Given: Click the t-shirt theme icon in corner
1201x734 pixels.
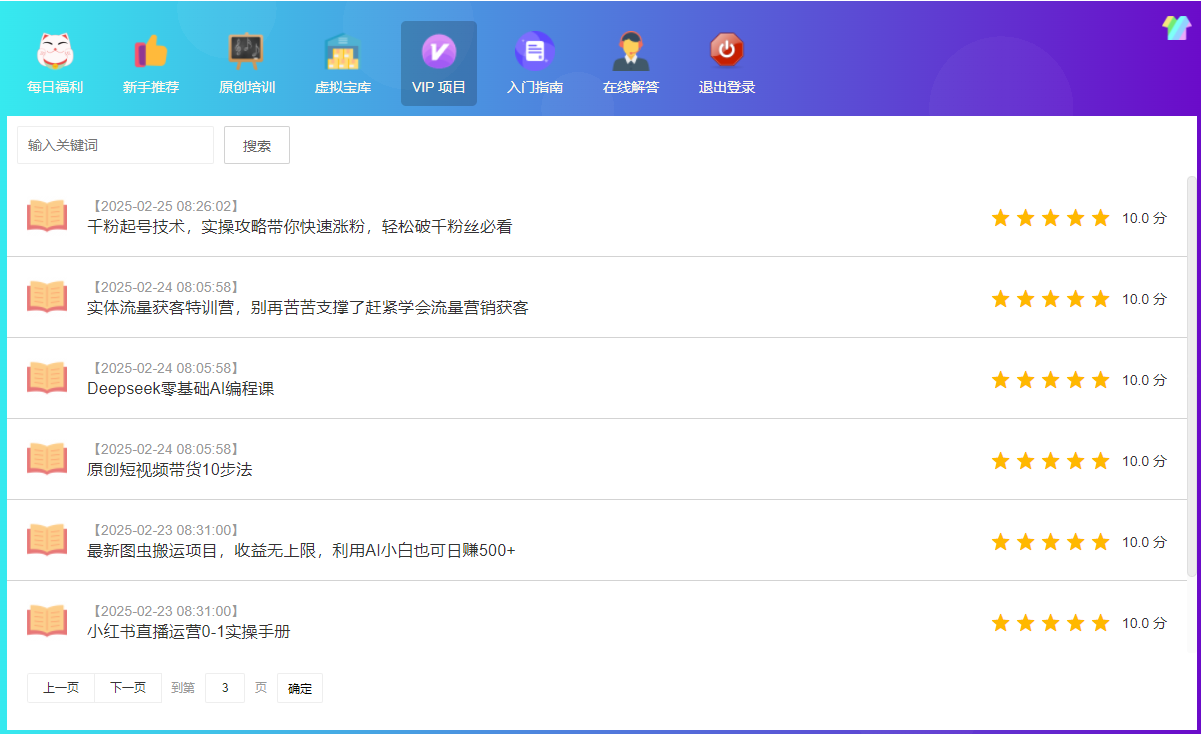Looking at the screenshot, I should click(x=1176, y=28).
